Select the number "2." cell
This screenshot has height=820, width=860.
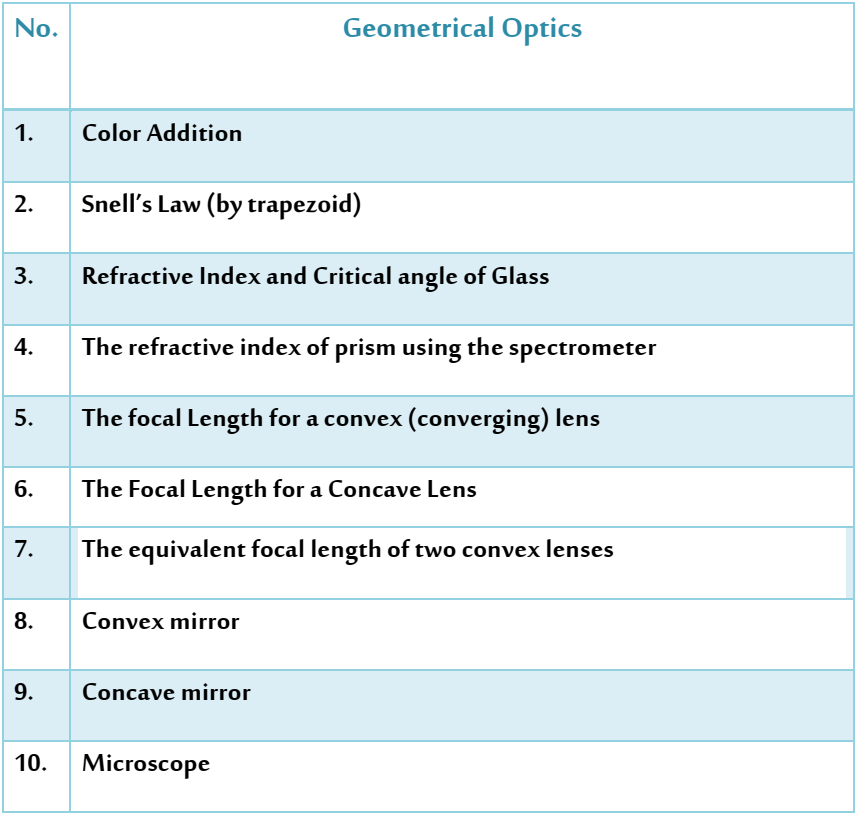click(x=25, y=206)
